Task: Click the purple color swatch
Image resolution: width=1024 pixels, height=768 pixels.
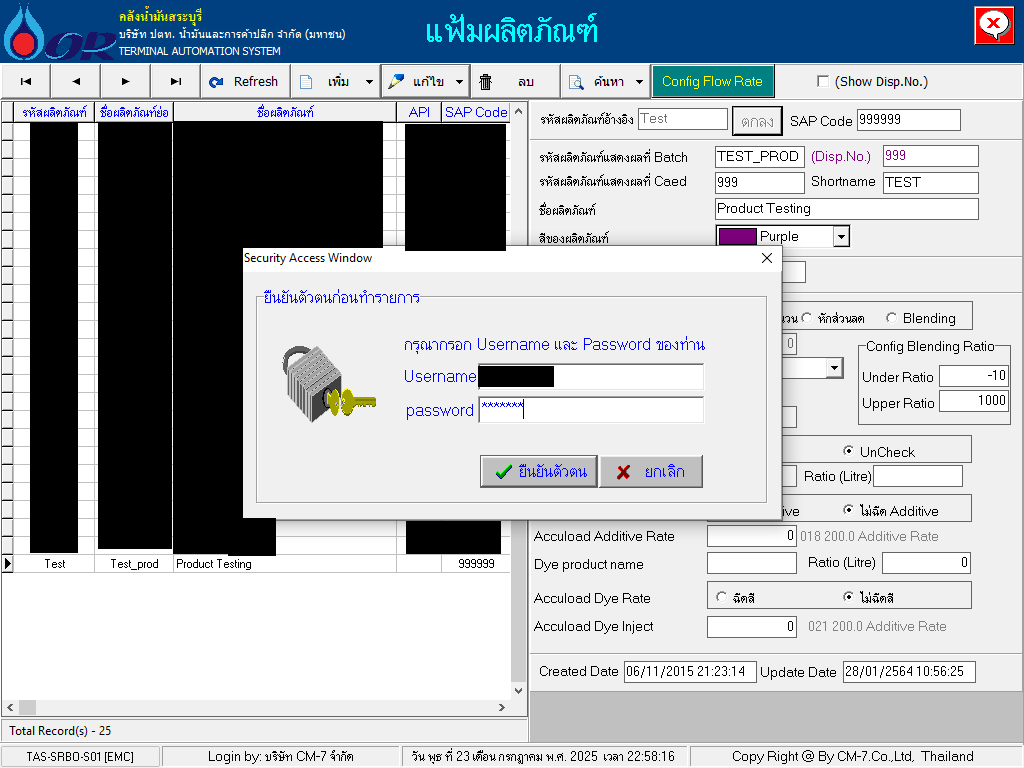Action: click(737, 237)
